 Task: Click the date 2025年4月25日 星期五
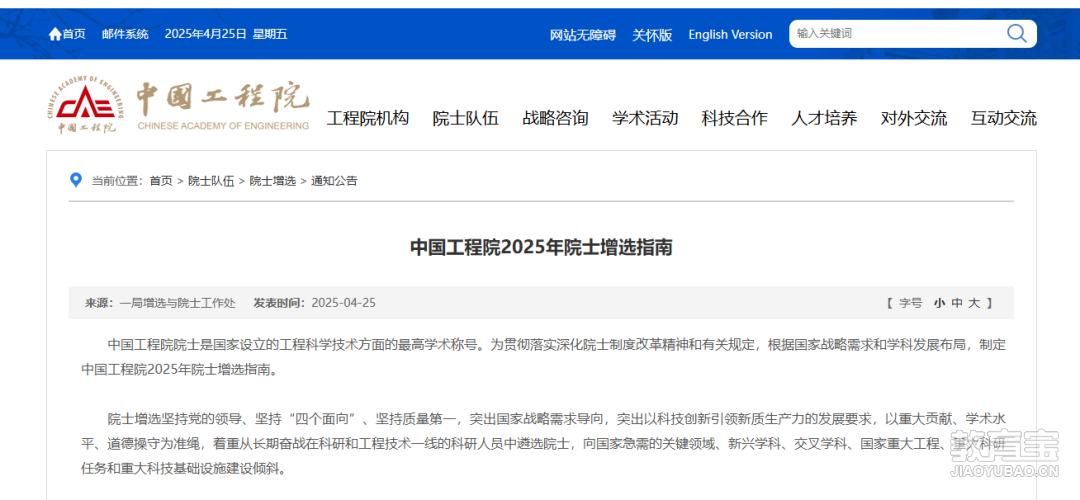tap(226, 34)
